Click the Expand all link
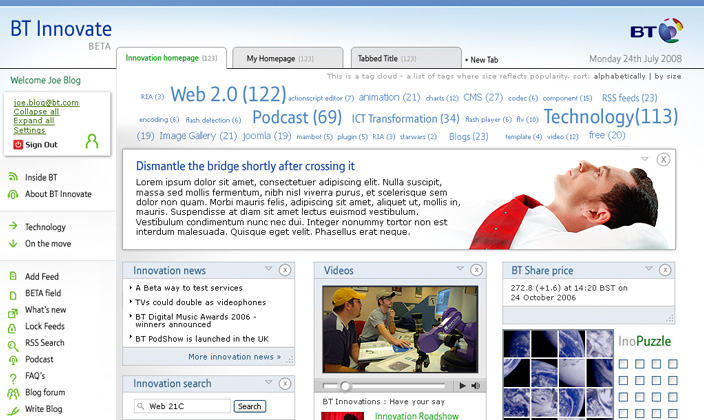This screenshot has width=704, height=420. (x=34, y=120)
